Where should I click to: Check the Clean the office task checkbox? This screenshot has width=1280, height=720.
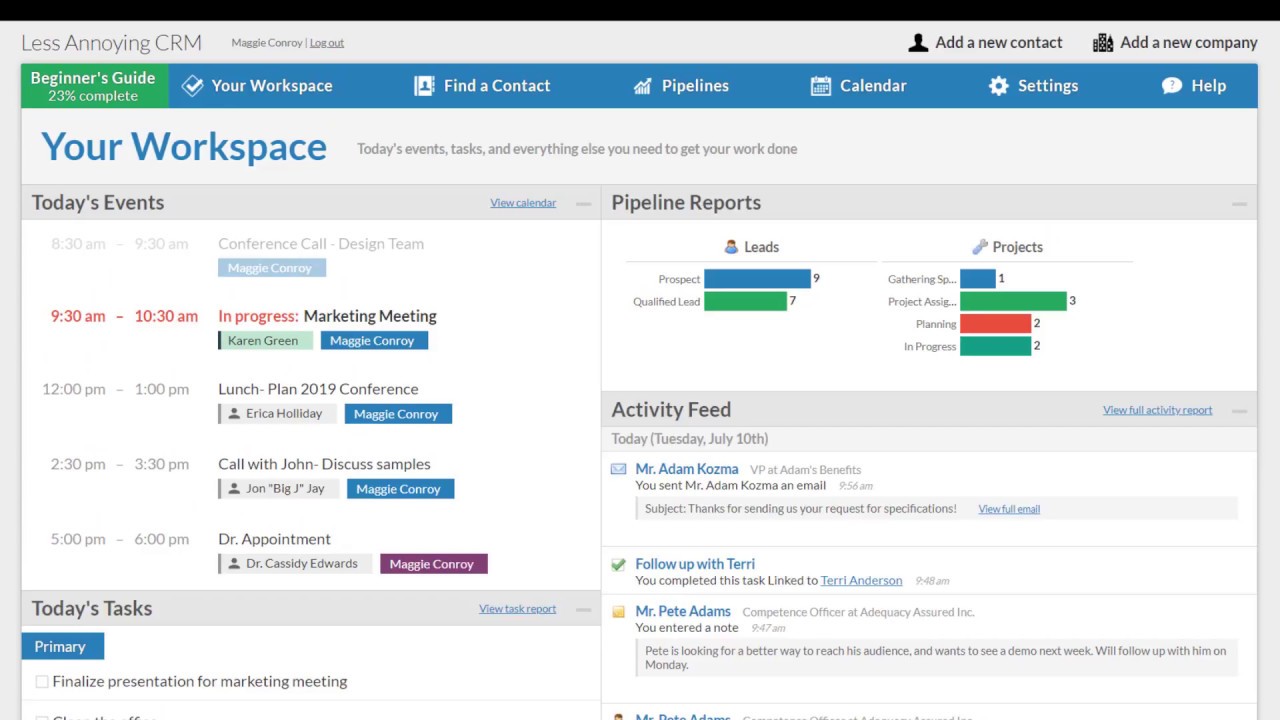click(x=41, y=716)
